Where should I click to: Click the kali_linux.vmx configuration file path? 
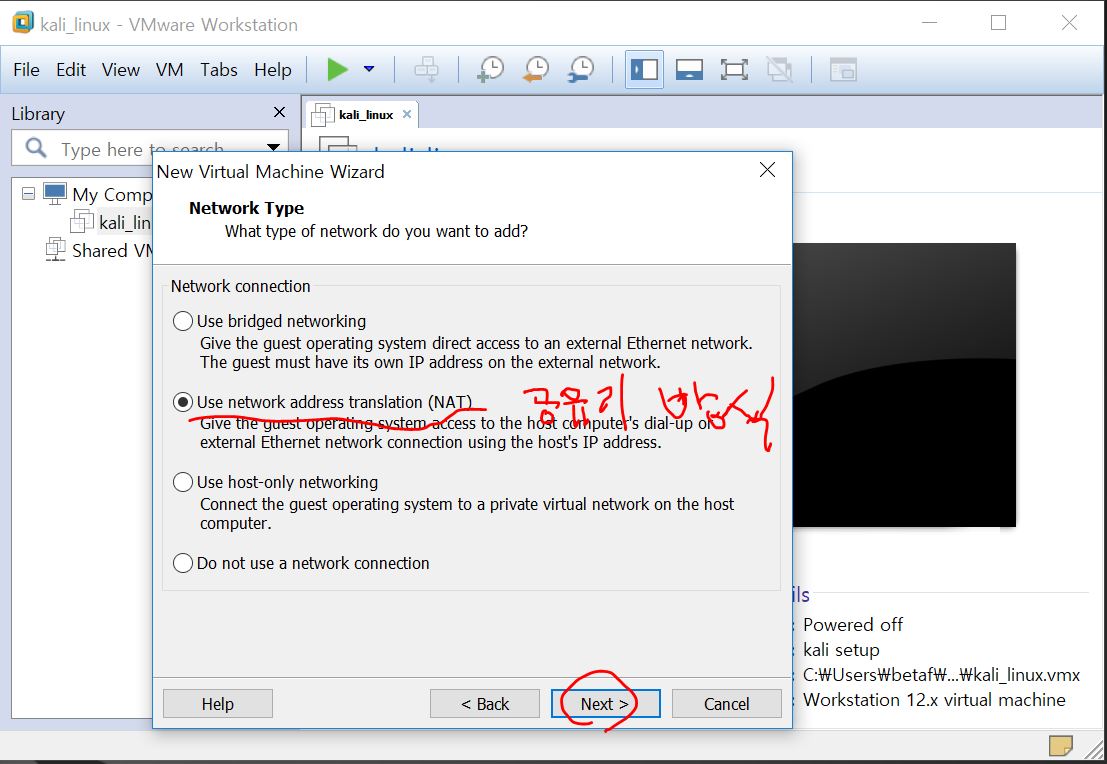click(941, 675)
